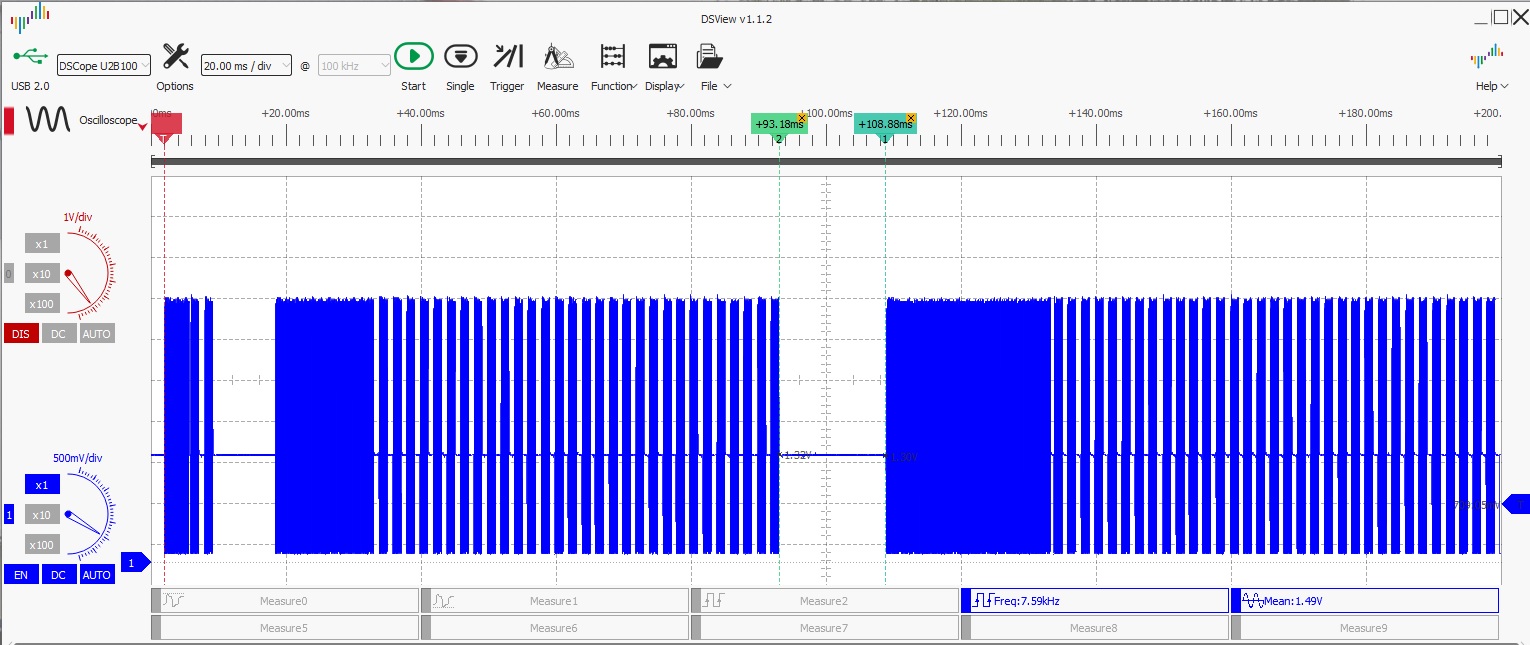Click the Measure0 slot
Screen dimensions: 1530x645
284,600
